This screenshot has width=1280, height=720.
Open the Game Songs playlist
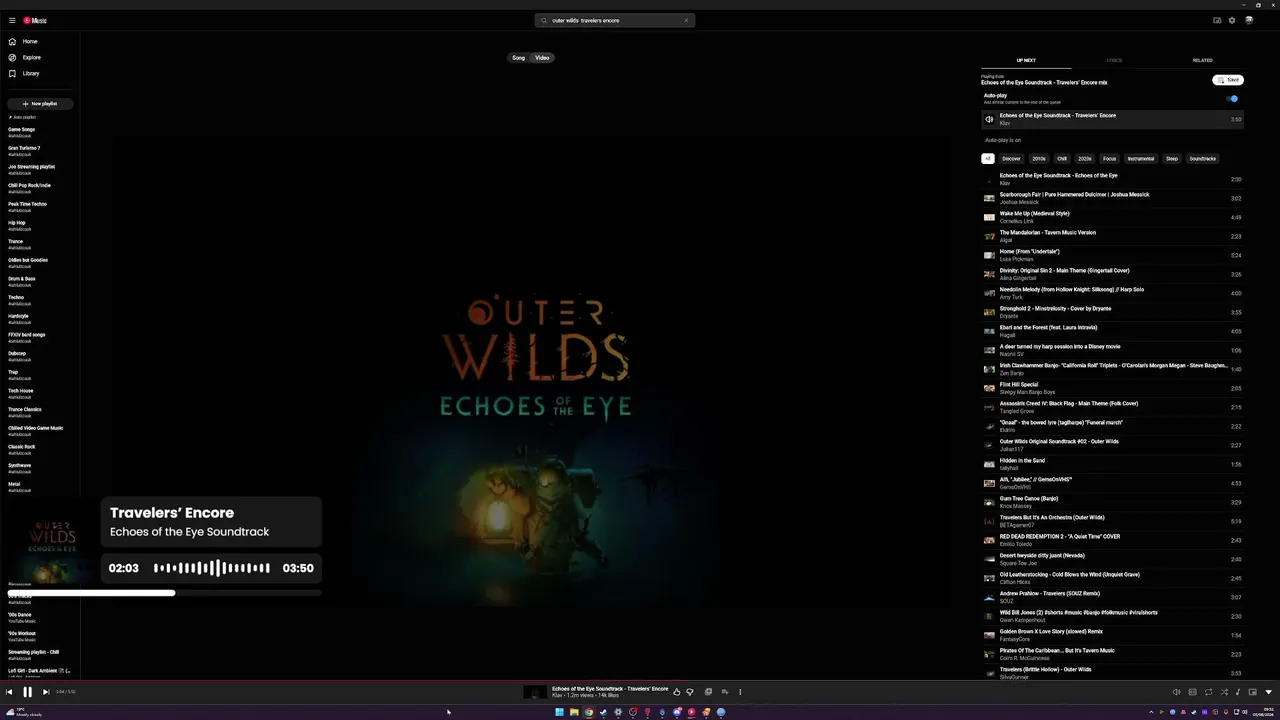coord(22,130)
